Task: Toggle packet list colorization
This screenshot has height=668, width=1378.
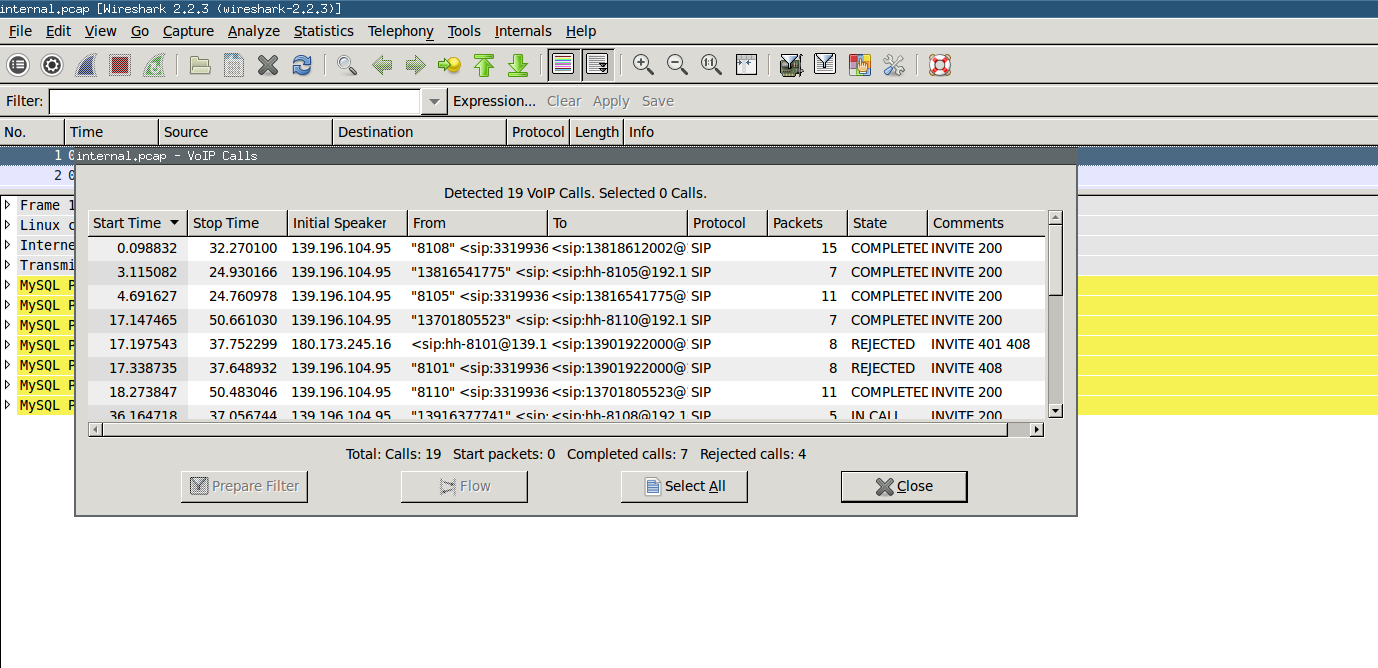Action: click(x=564, y=66)
